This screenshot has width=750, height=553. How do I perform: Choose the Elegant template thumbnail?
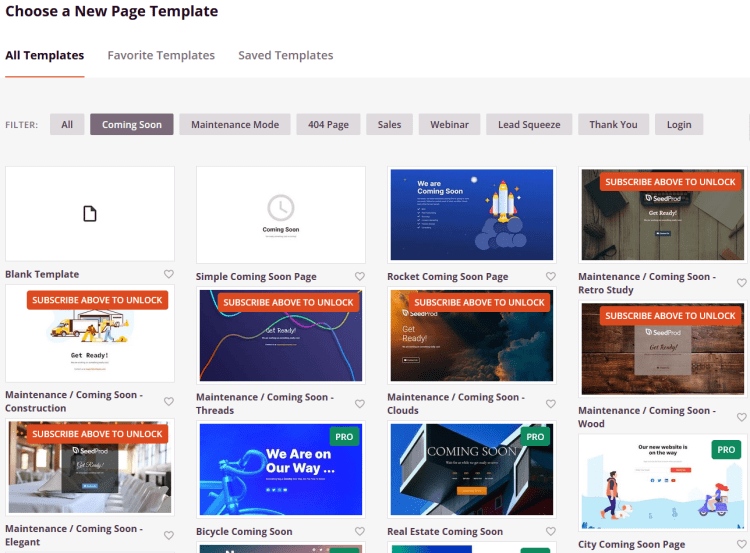(x=90, y=467)
